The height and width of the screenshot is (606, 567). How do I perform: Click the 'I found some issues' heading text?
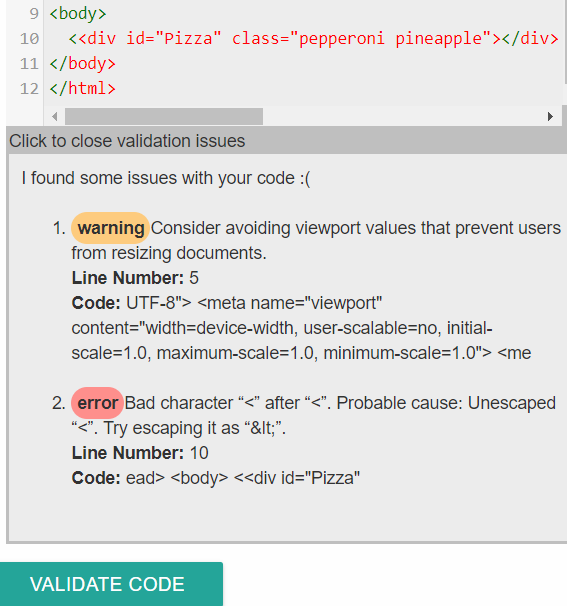coord(166,178)
